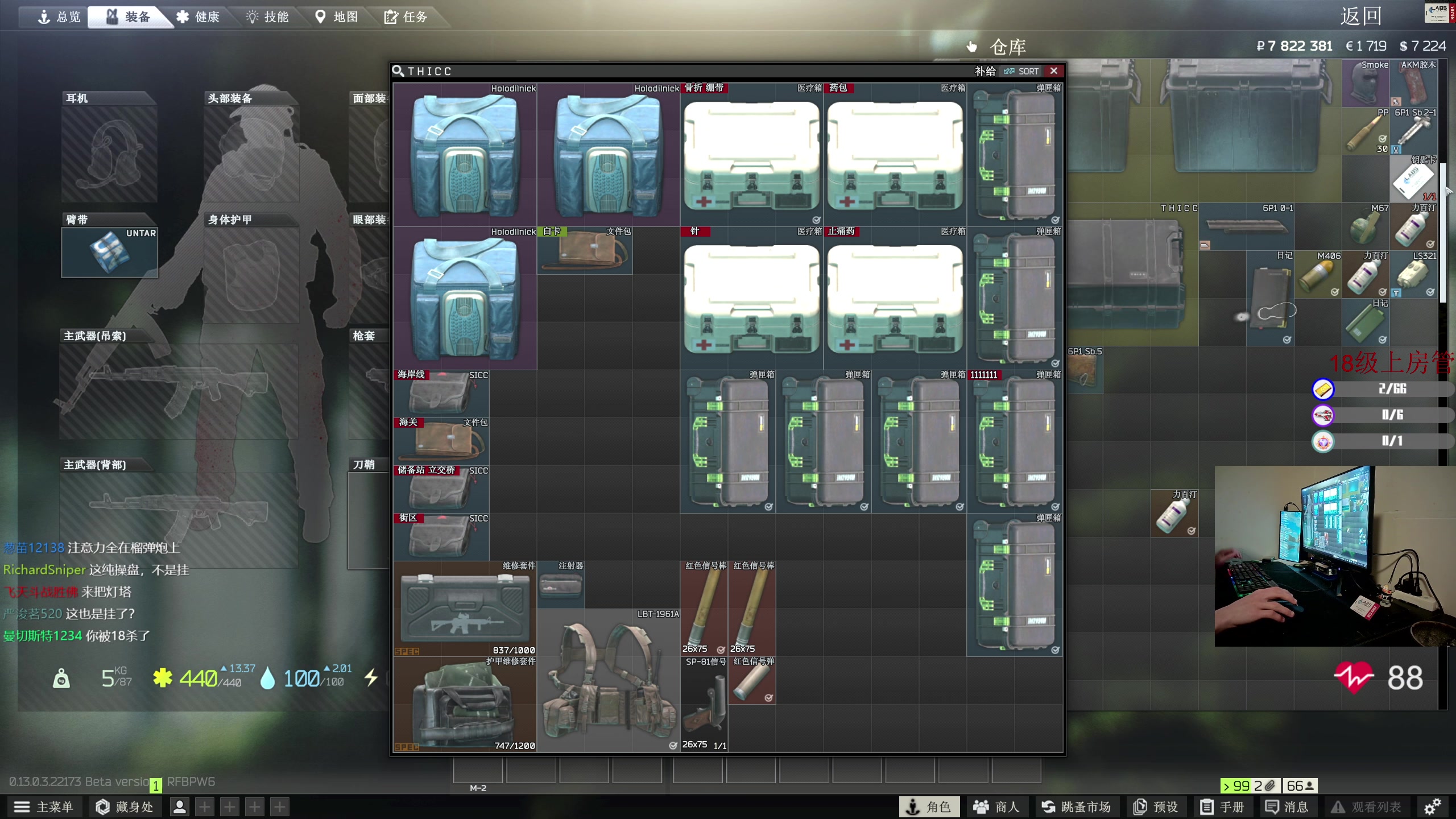
Task: Open 主菜单 main menu
Action: pos(44,806)
